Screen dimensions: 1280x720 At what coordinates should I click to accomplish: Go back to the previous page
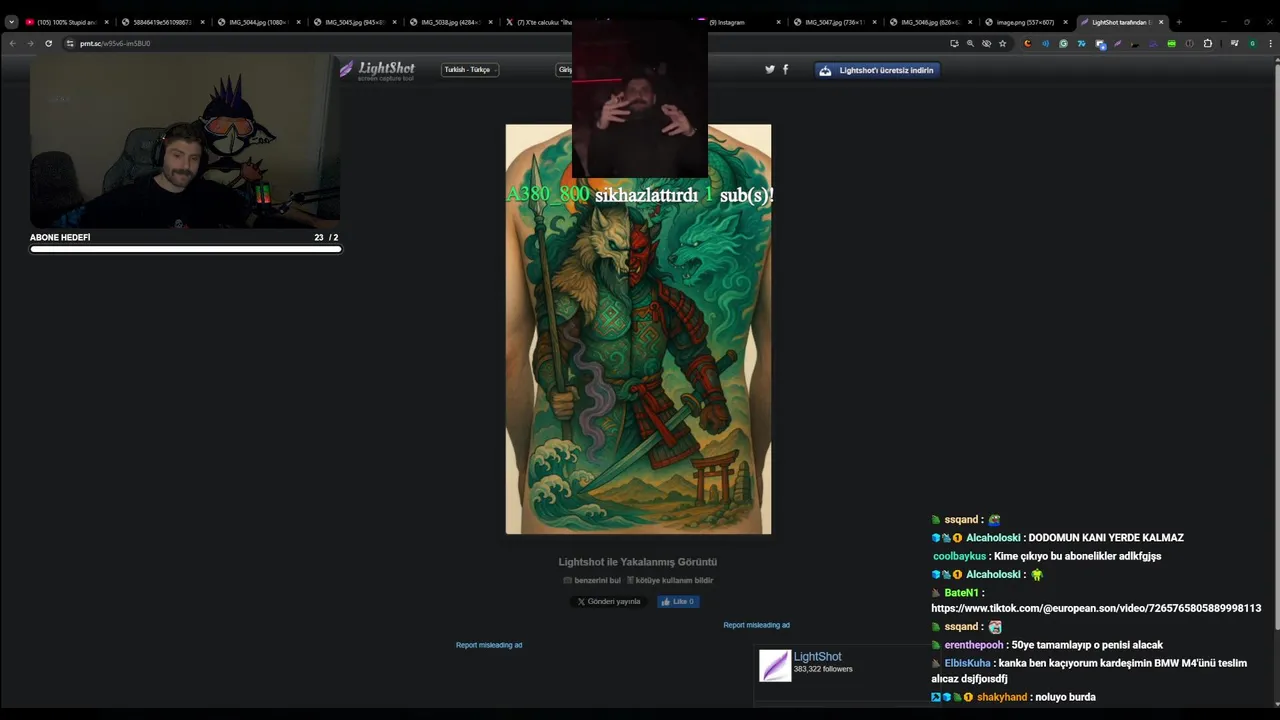tap(12, 43)
